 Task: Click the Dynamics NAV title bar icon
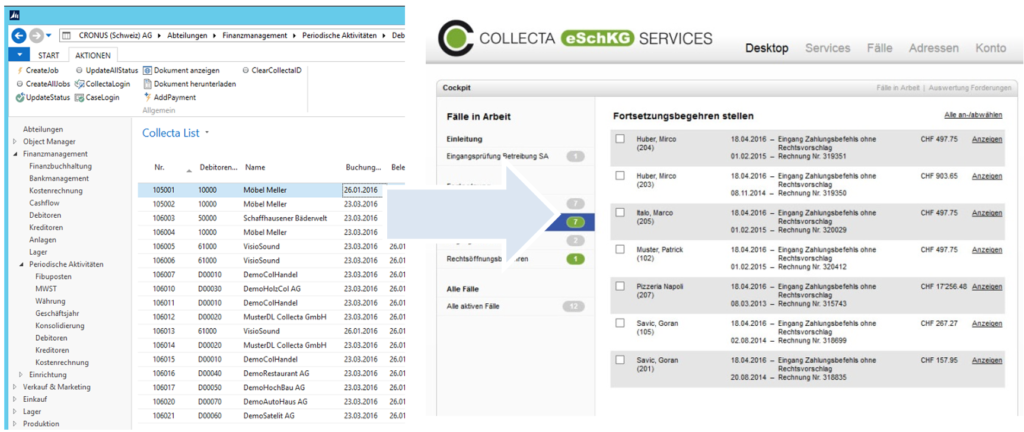(16, 14)
